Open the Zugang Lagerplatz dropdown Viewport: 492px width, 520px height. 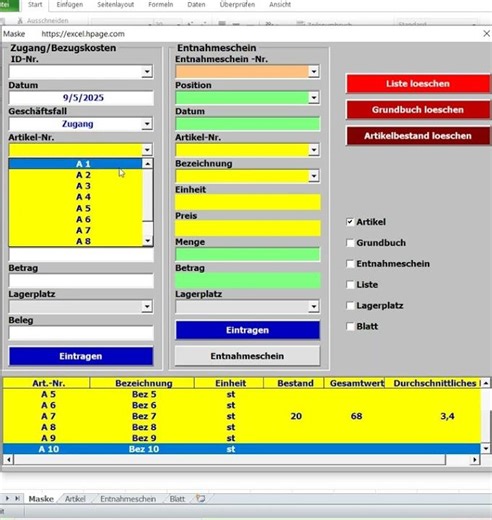pos(147,306)
